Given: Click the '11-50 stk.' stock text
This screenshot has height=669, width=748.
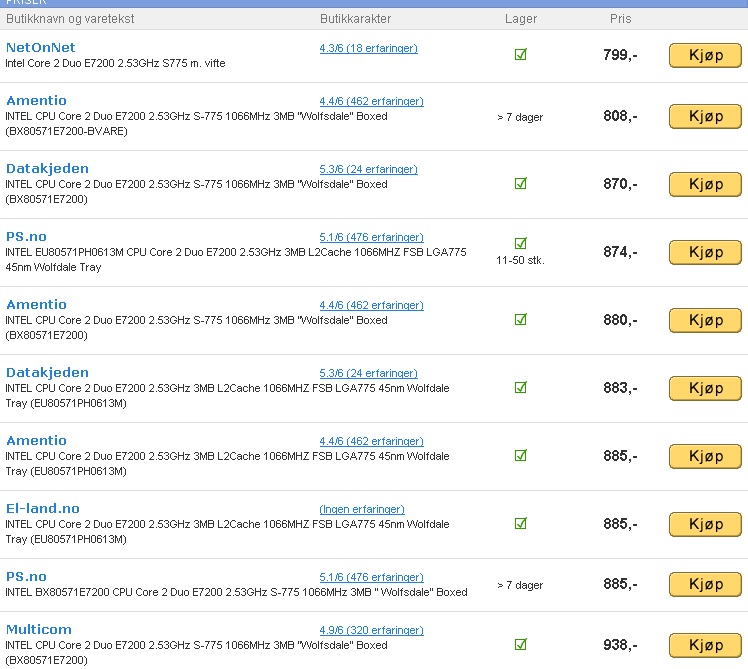Looking at the screenshot, I should 520,261.
